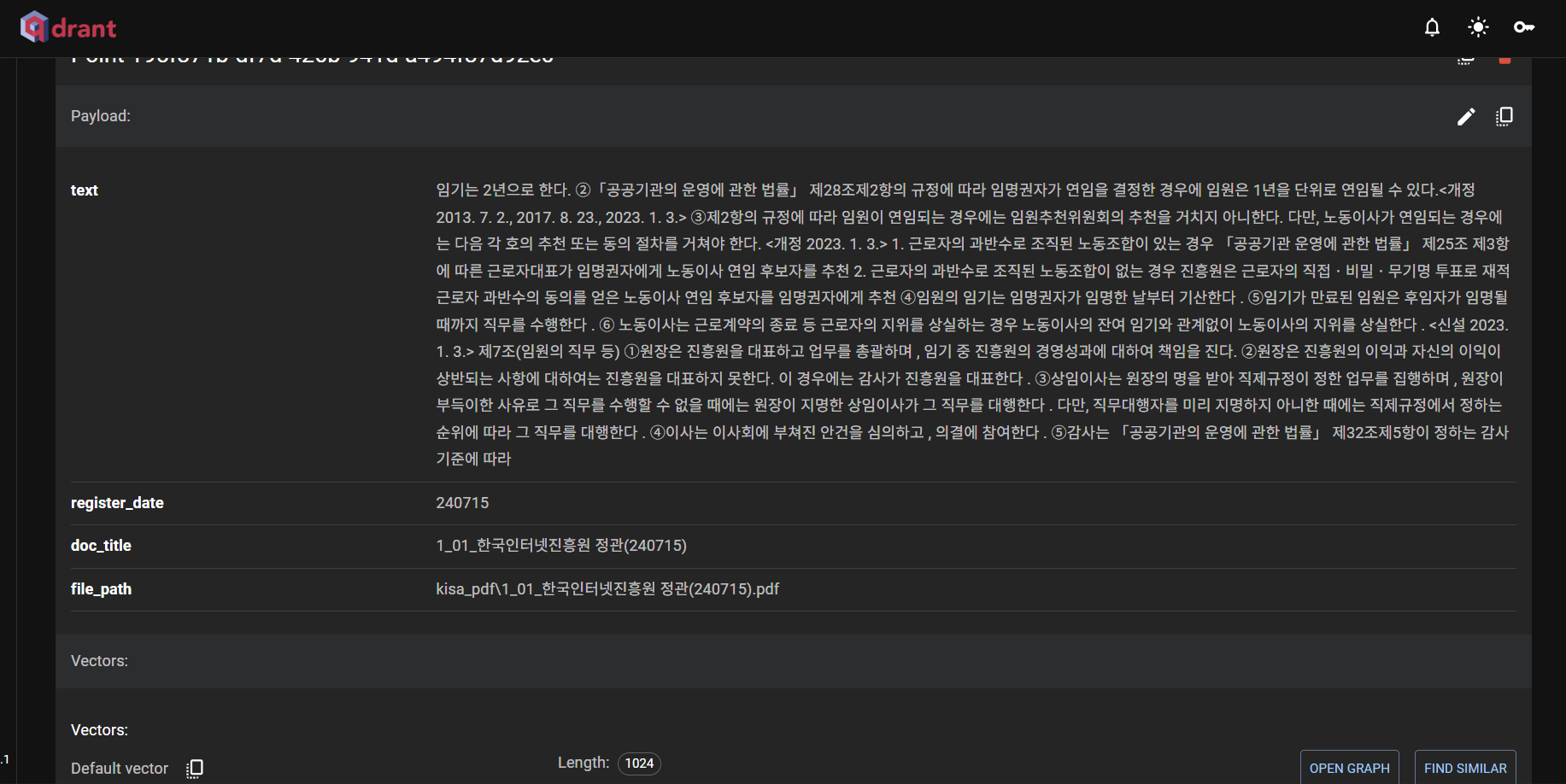Click the text payload key label
1566x784 pixels.
85,190
